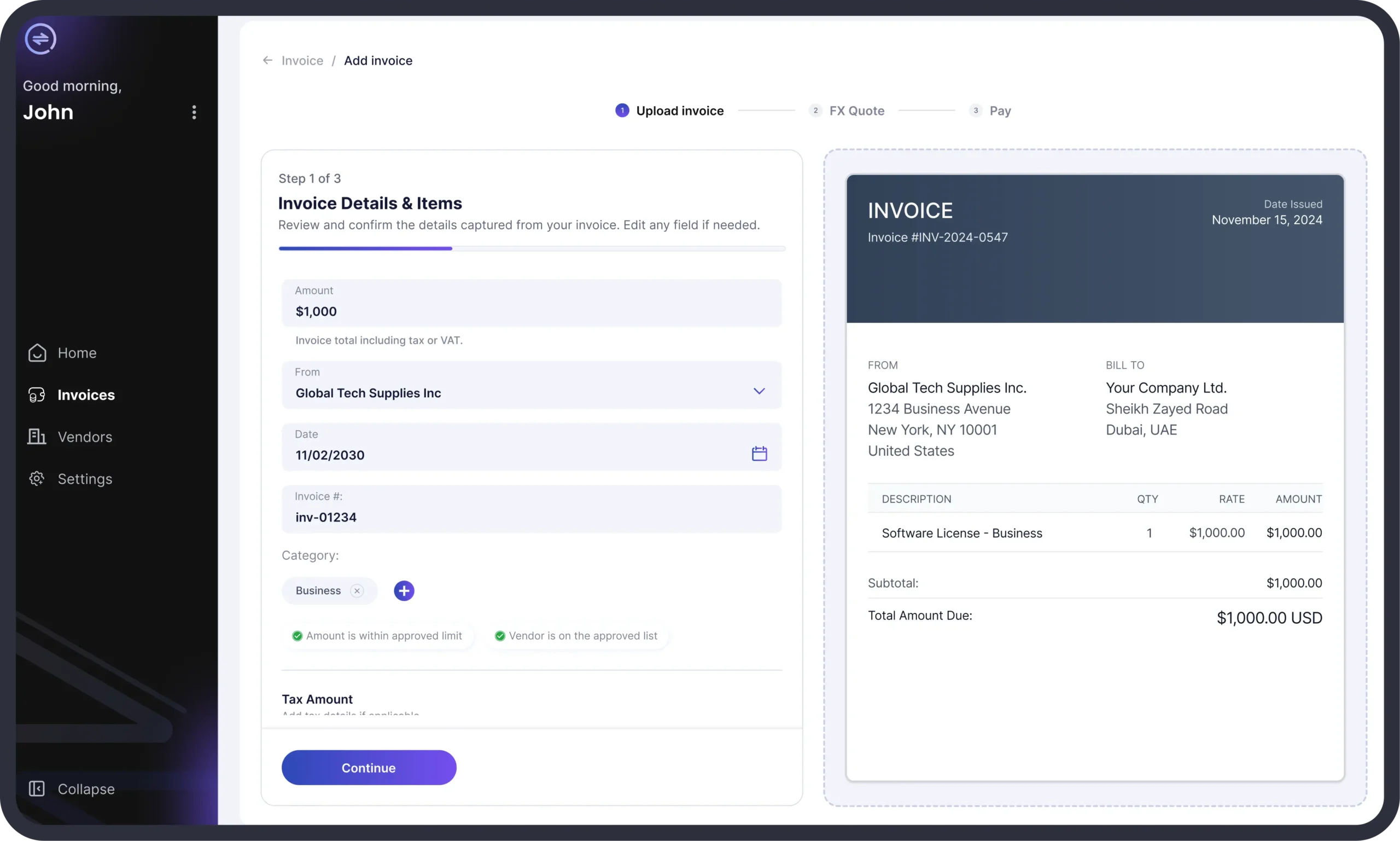Open Invoices in the sidebar
1400x841 pixels.
[x=86, y=395]
